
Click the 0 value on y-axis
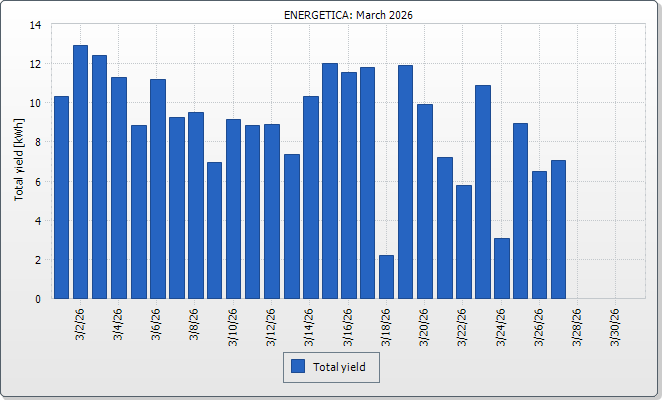tap(38, 298)
